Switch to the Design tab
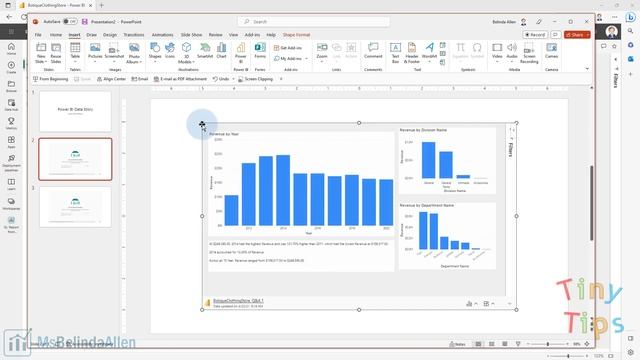640x360 pixels. pos(109,35)
